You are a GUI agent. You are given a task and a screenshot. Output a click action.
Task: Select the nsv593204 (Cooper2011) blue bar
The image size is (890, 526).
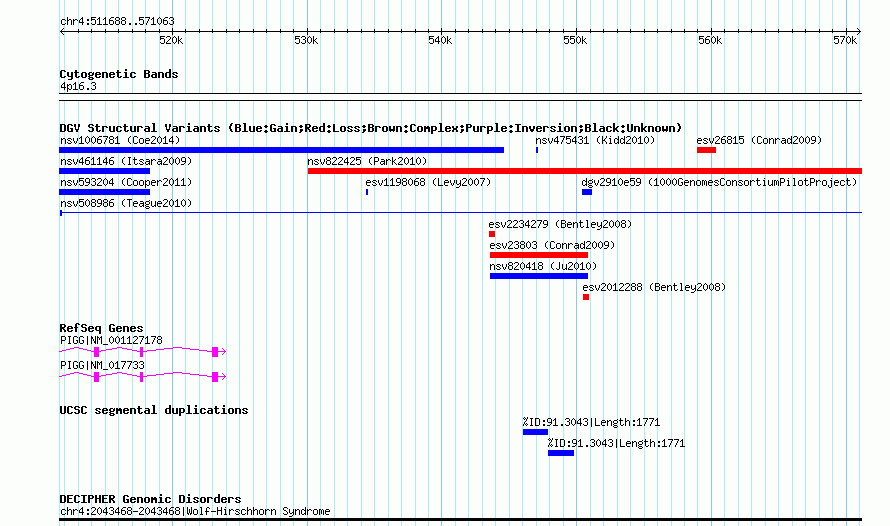(104, 192)
